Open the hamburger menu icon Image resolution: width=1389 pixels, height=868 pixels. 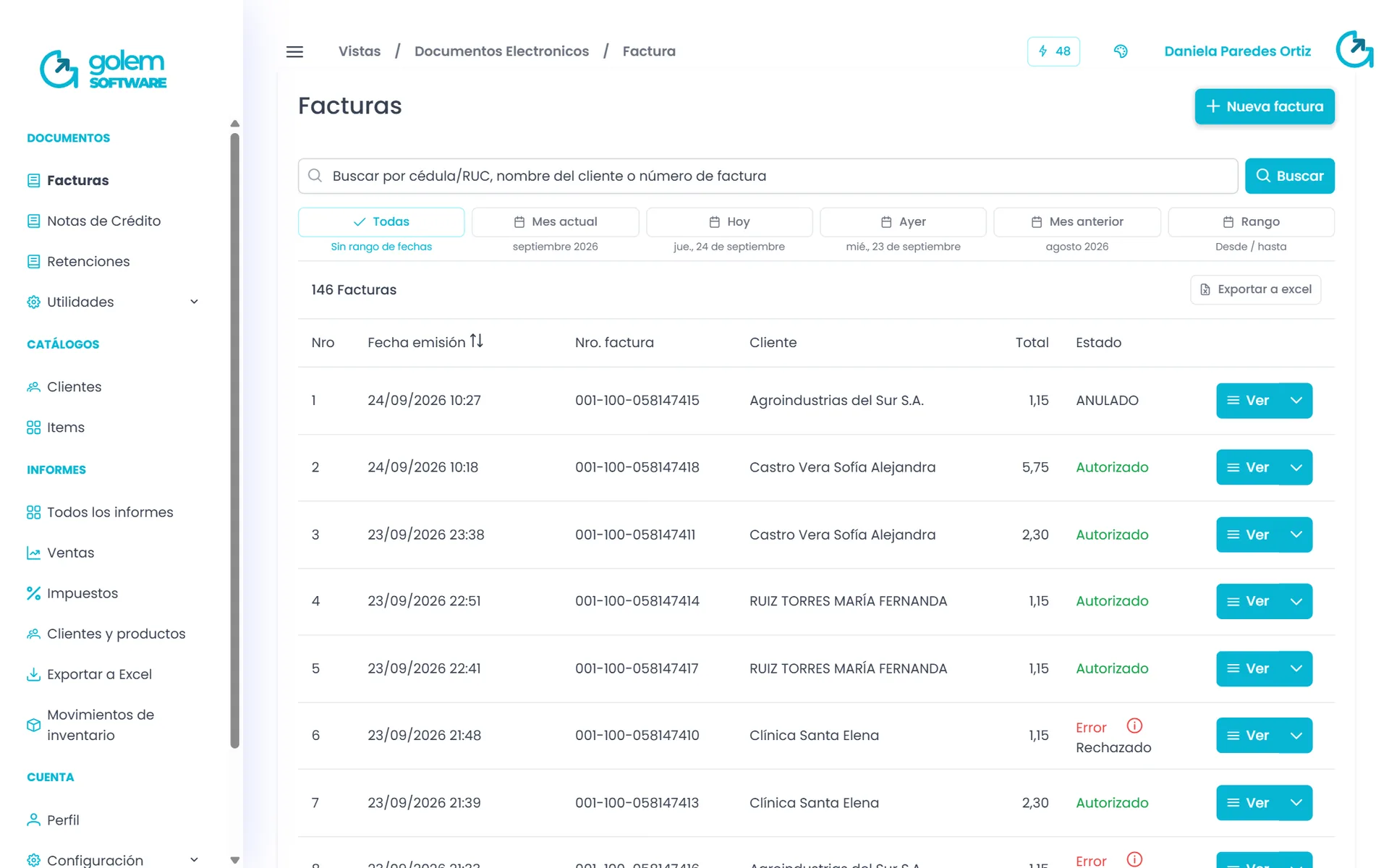(x=294, y=51)
